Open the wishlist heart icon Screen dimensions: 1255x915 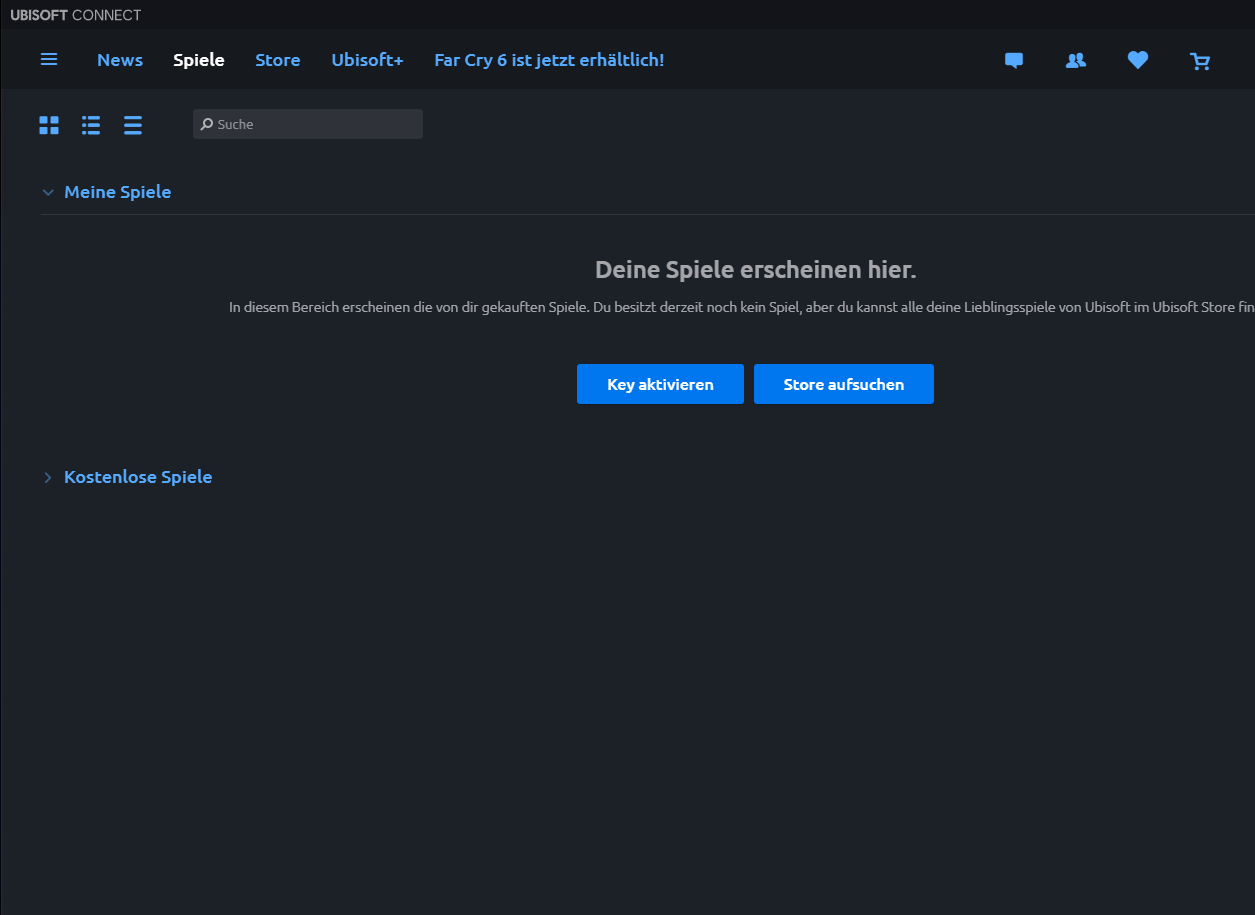(1138, 60)
